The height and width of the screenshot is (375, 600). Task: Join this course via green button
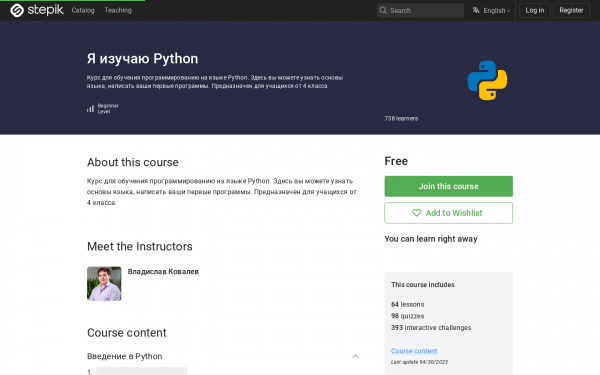(448, 186)
